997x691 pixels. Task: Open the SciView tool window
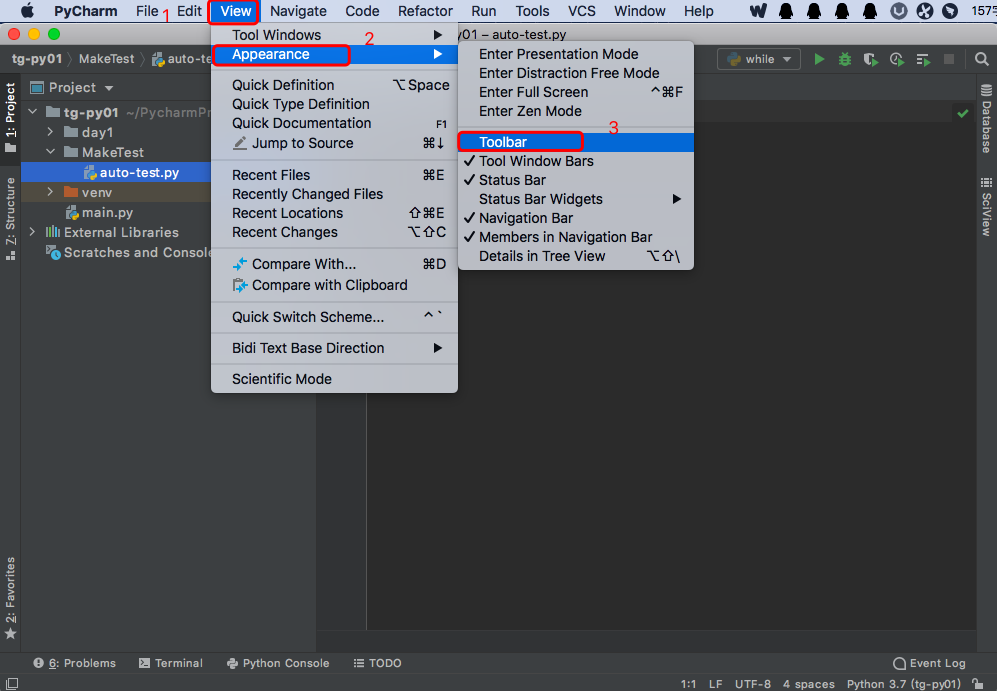point(986,207)
